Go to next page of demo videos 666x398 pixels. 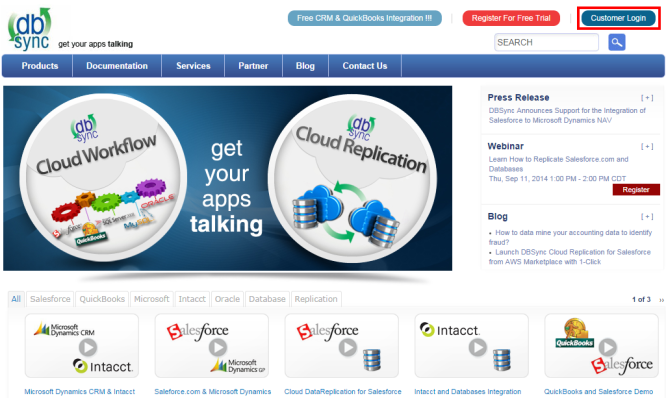click(x=661, y=300)
